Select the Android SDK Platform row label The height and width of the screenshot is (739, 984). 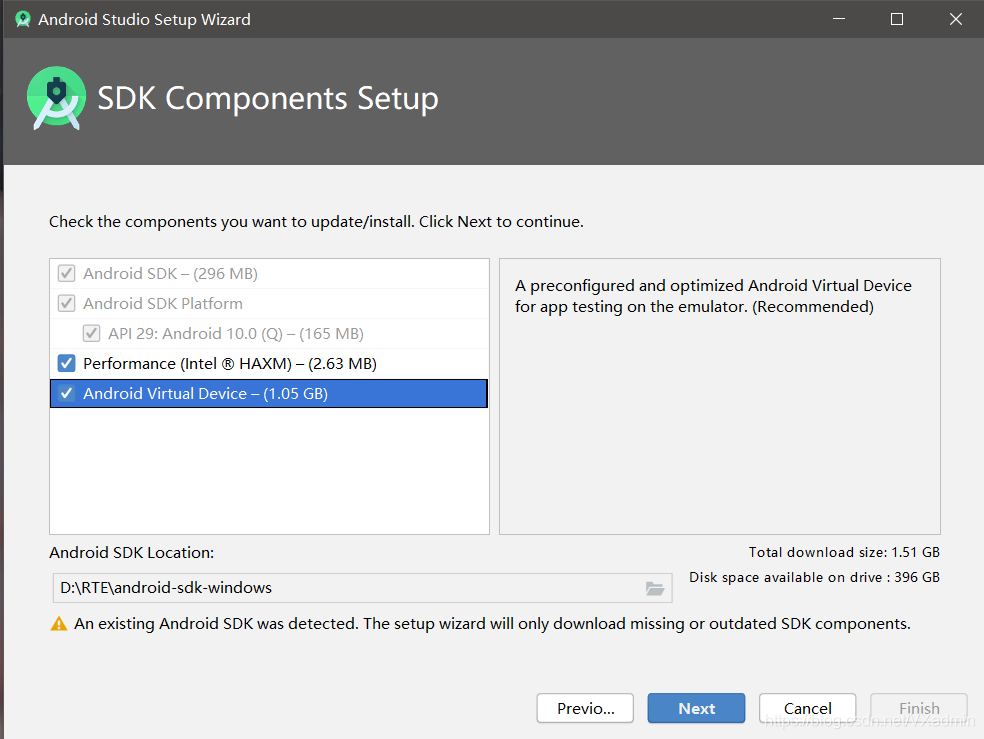click(x=163, y=304)
